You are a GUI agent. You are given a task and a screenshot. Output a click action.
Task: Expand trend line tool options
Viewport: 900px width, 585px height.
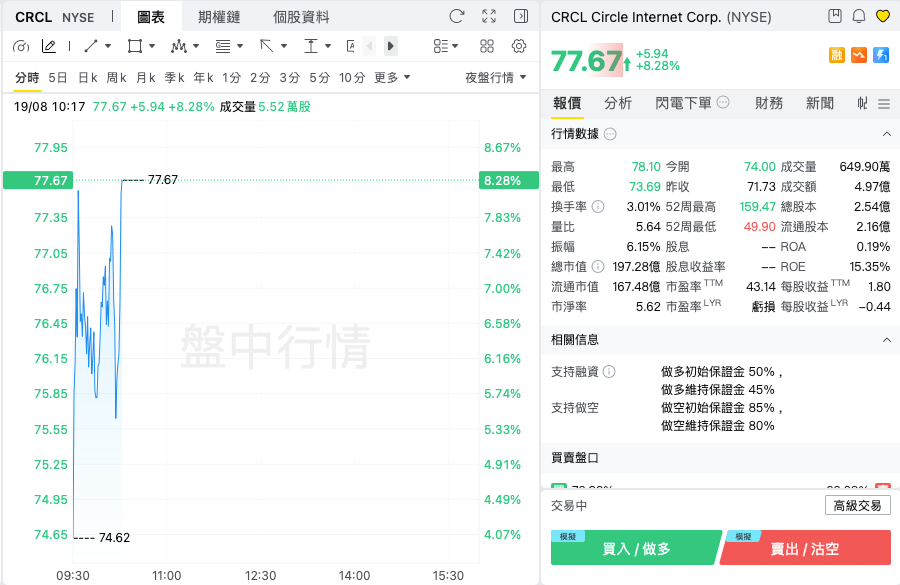click(x=108, y=46)
